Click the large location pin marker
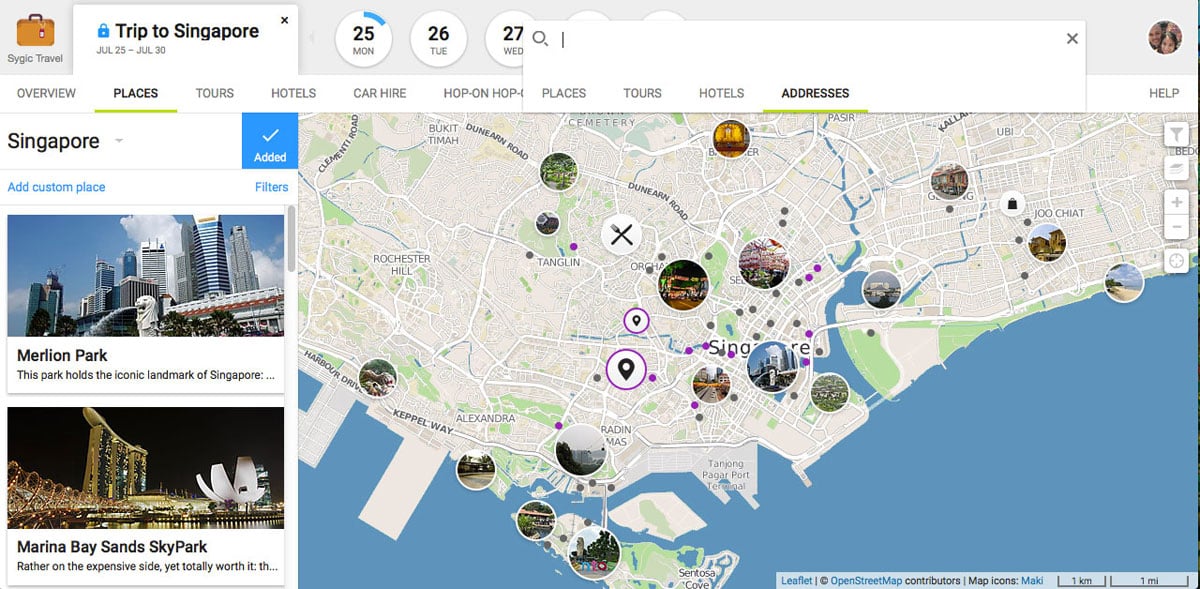1200x589 pixels. [626, 370]
